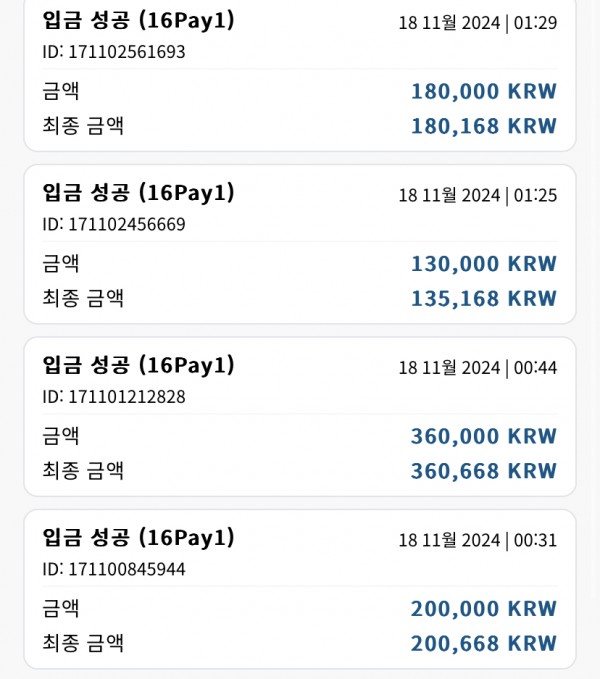This screenshot has width=600, height=679.
Task: Select the 360,000 KRW amount
Action: (x=484, y=436)
